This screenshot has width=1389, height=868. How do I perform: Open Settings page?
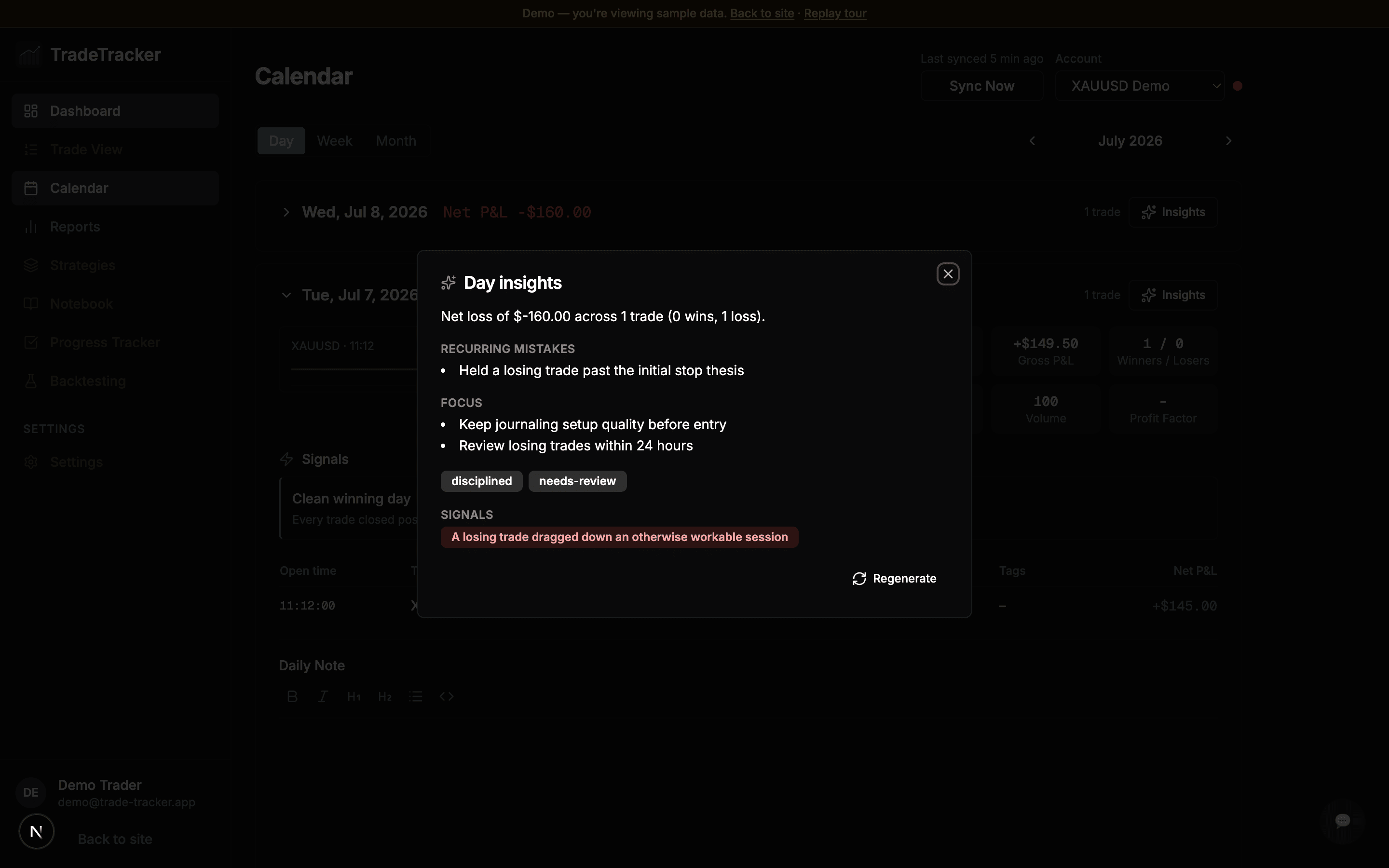pos(115,462)
